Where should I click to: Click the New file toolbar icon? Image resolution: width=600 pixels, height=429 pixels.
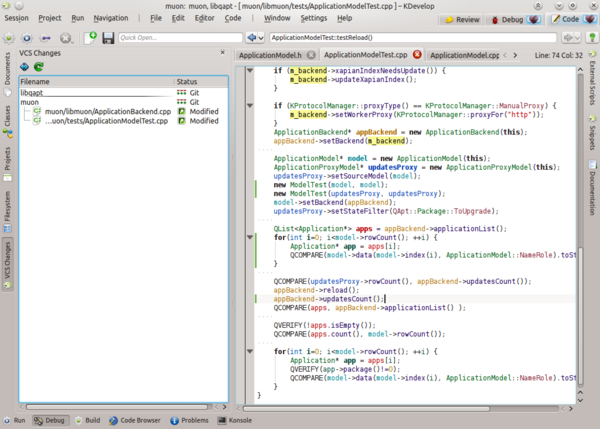click(x=91, y=37)
